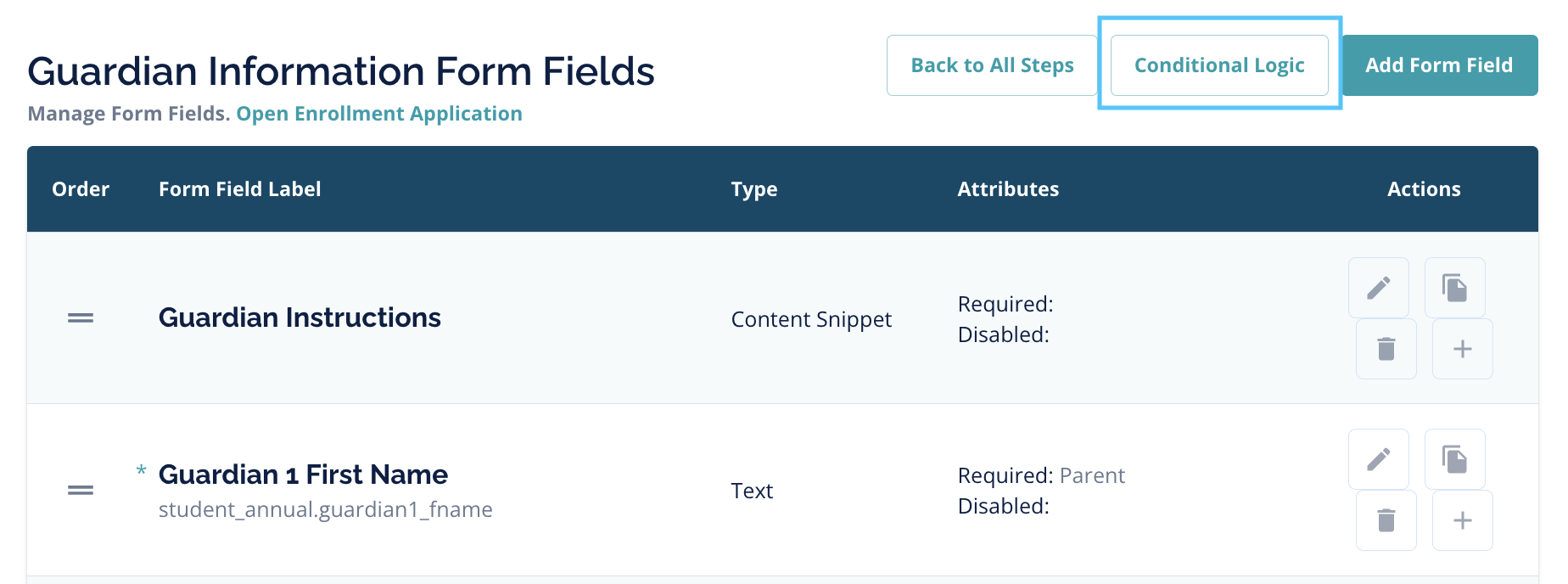1568x584 pixels.
Task: Click the Form Field Label column header
Action: [x=239, y=189]
